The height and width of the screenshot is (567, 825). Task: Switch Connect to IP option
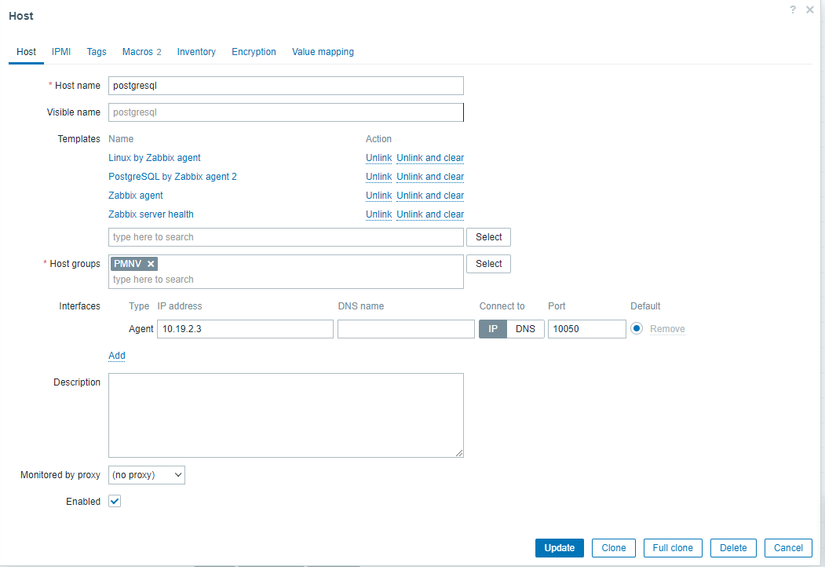coord(493,329)
